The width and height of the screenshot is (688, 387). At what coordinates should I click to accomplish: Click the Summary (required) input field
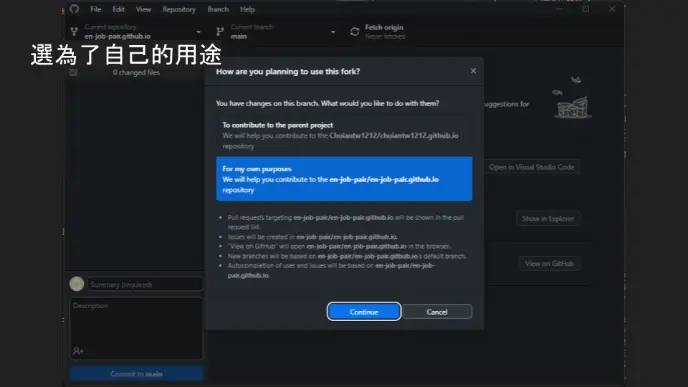(145, 284)
